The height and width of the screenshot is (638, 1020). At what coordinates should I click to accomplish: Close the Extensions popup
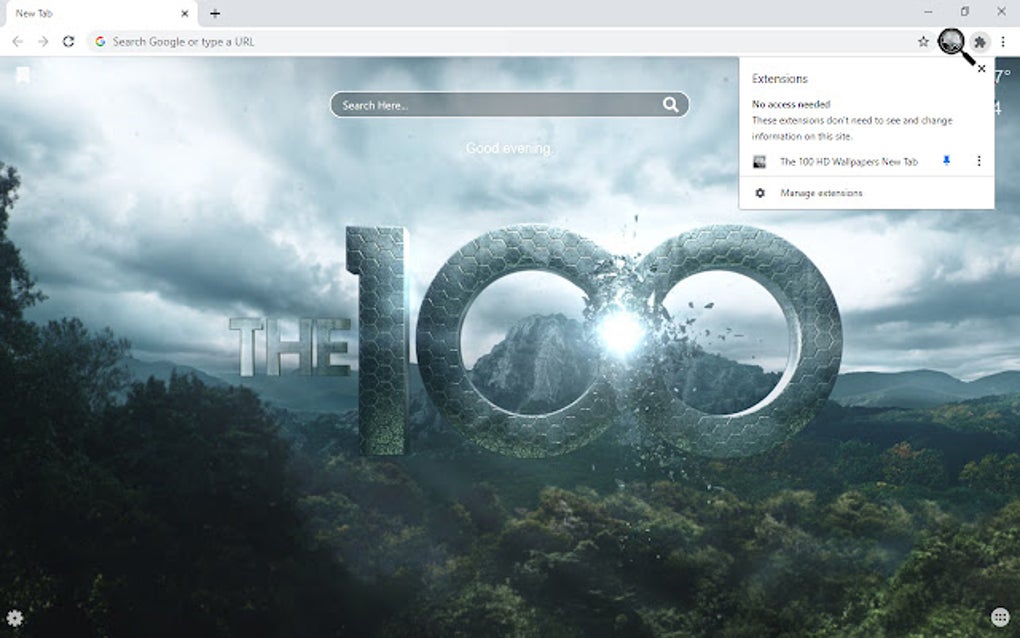[x=982, y=68]
